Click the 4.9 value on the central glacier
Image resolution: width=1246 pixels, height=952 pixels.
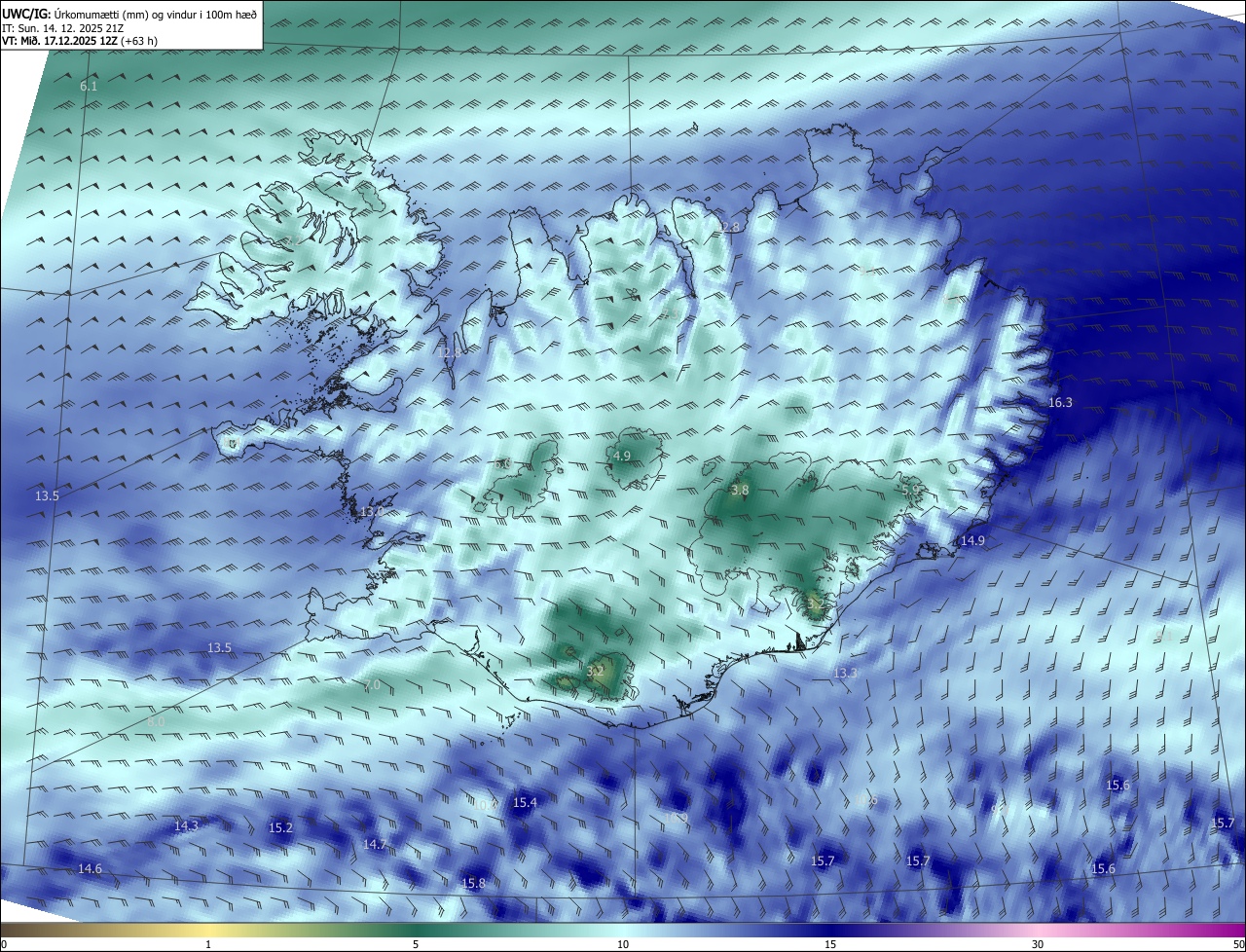click(x=622, y=457)
